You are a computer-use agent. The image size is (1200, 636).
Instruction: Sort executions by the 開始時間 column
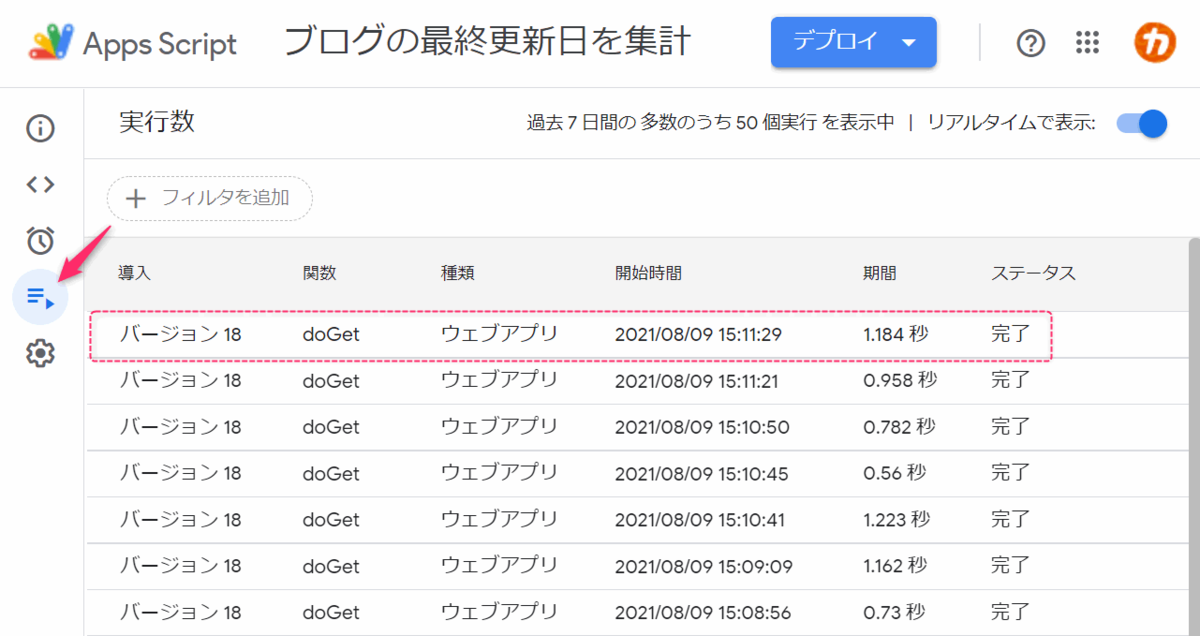coord(648,272)
